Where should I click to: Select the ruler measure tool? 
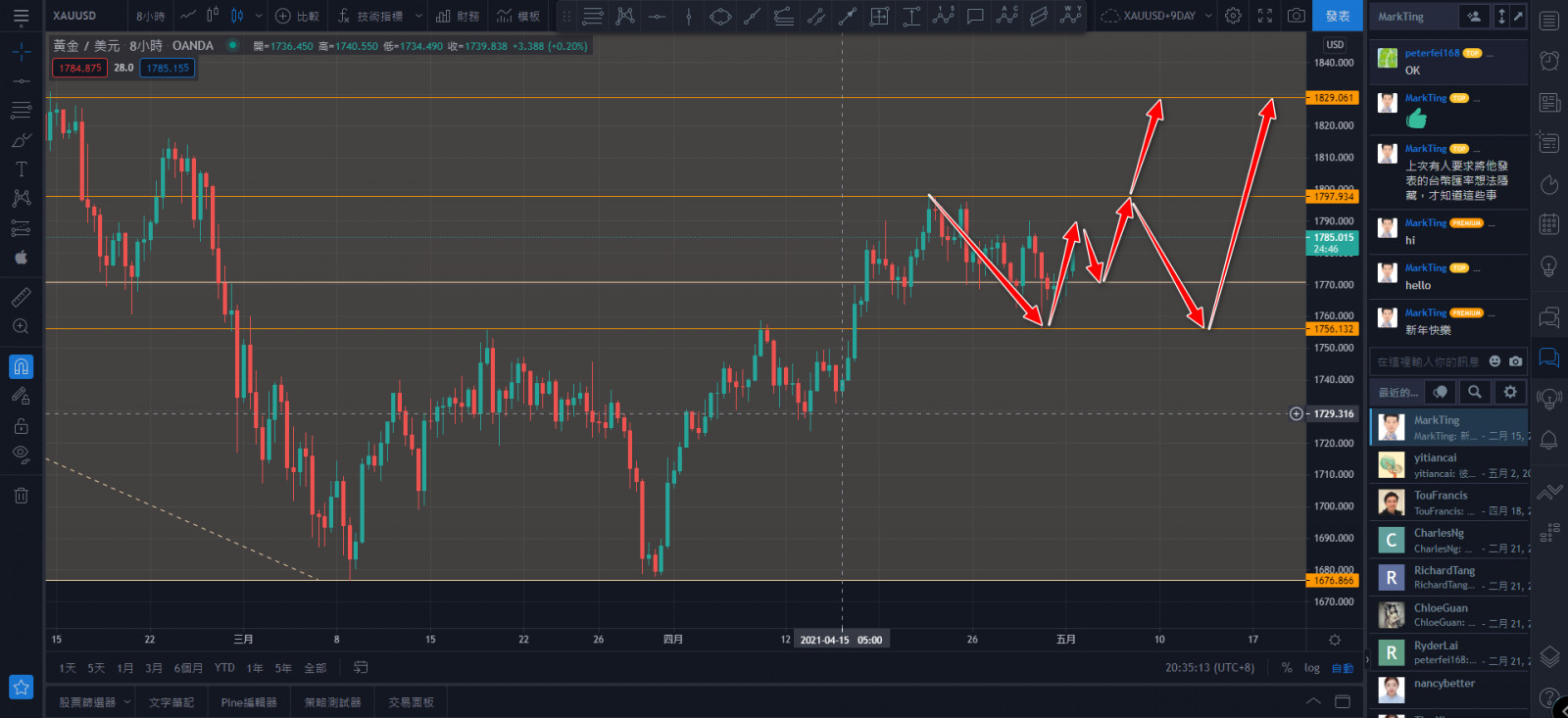(21, 297)
